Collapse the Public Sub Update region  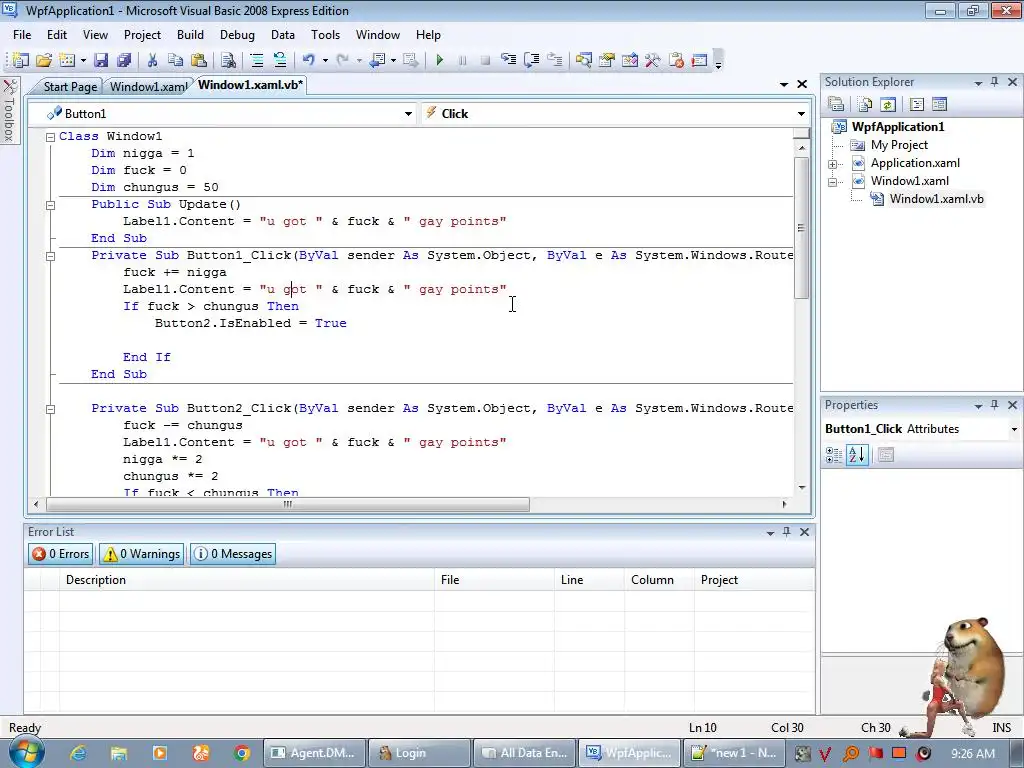(x=50, y=205)
